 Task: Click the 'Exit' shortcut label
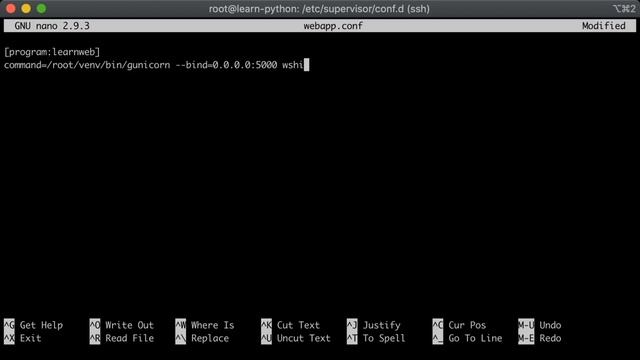[x=31, y=338]
